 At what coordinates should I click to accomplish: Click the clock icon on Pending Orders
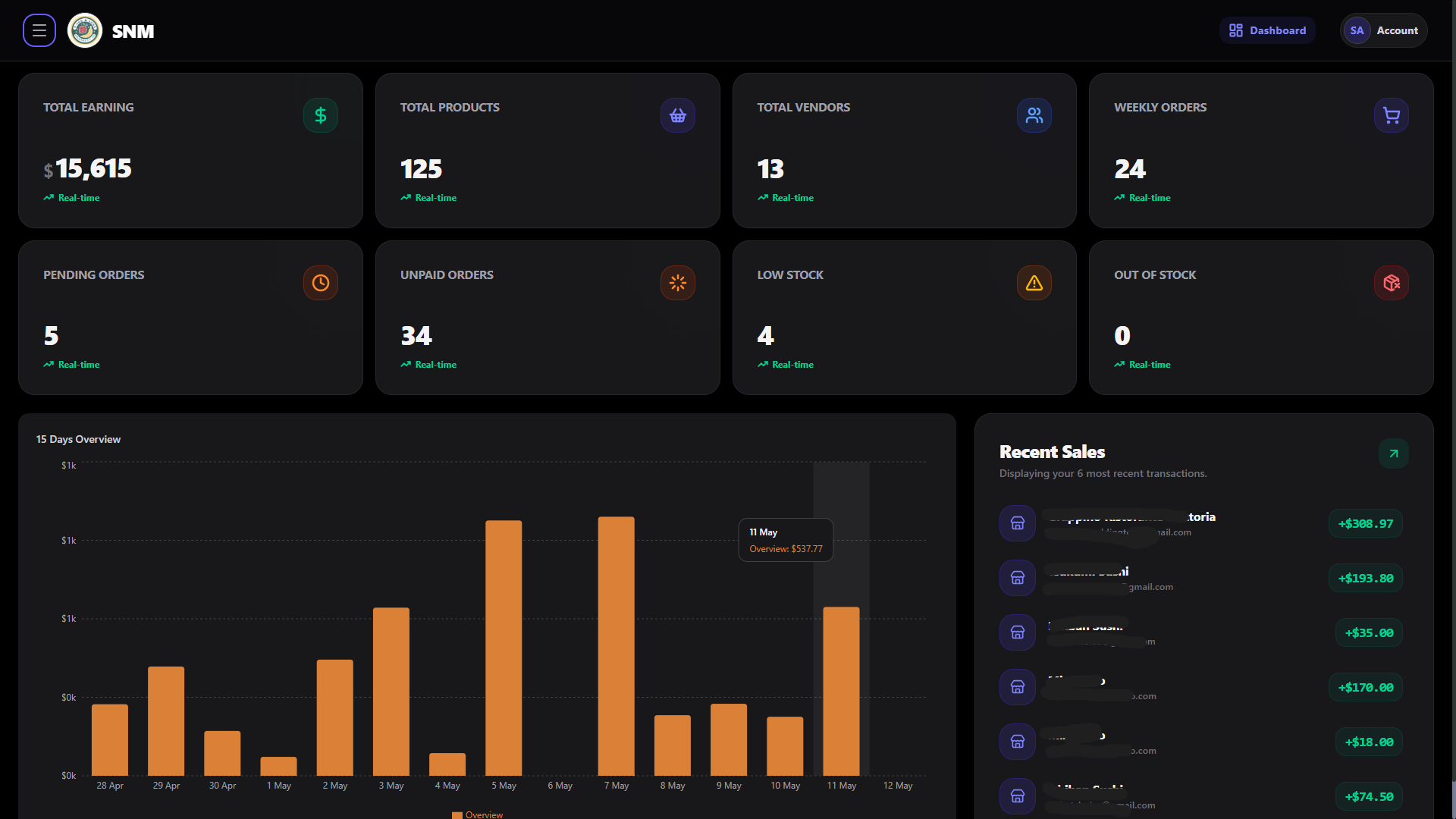click(321, 283)
